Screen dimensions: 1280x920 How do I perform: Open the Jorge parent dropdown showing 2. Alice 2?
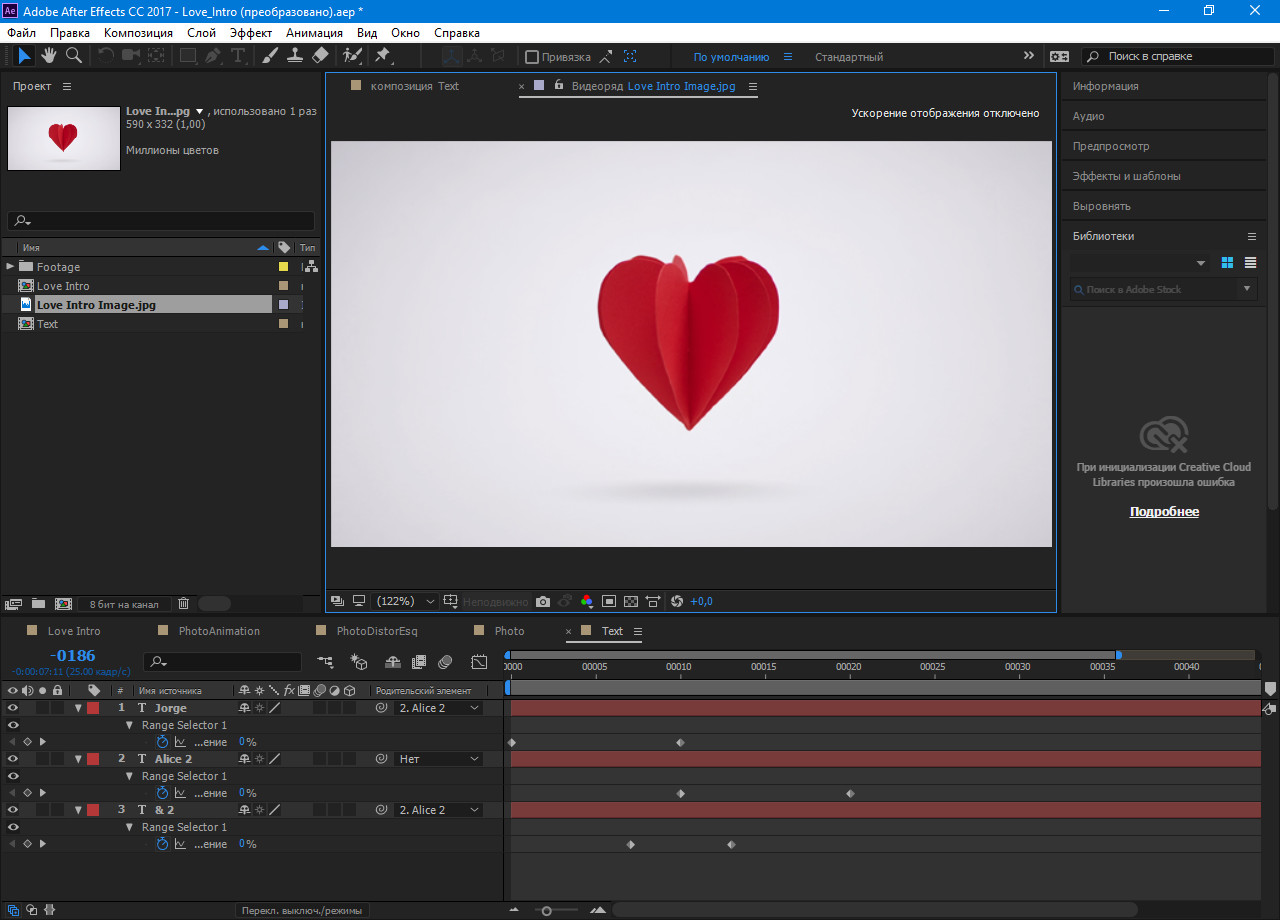438,708
